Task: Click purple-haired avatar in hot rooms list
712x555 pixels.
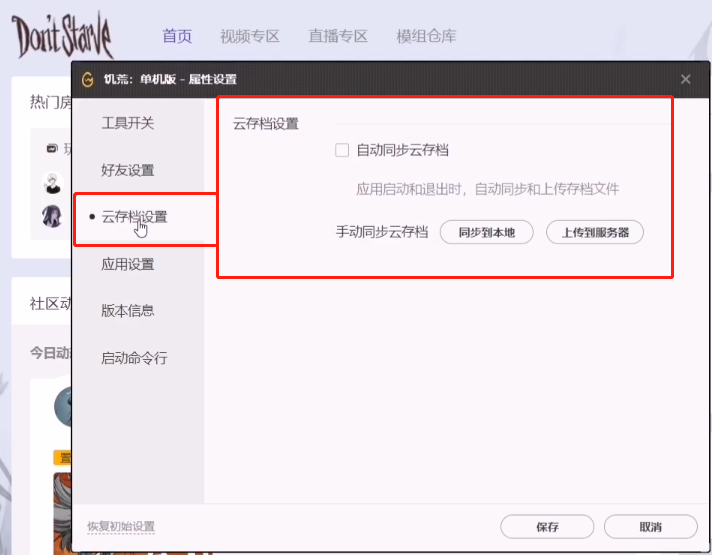Action: pos(53,215)
